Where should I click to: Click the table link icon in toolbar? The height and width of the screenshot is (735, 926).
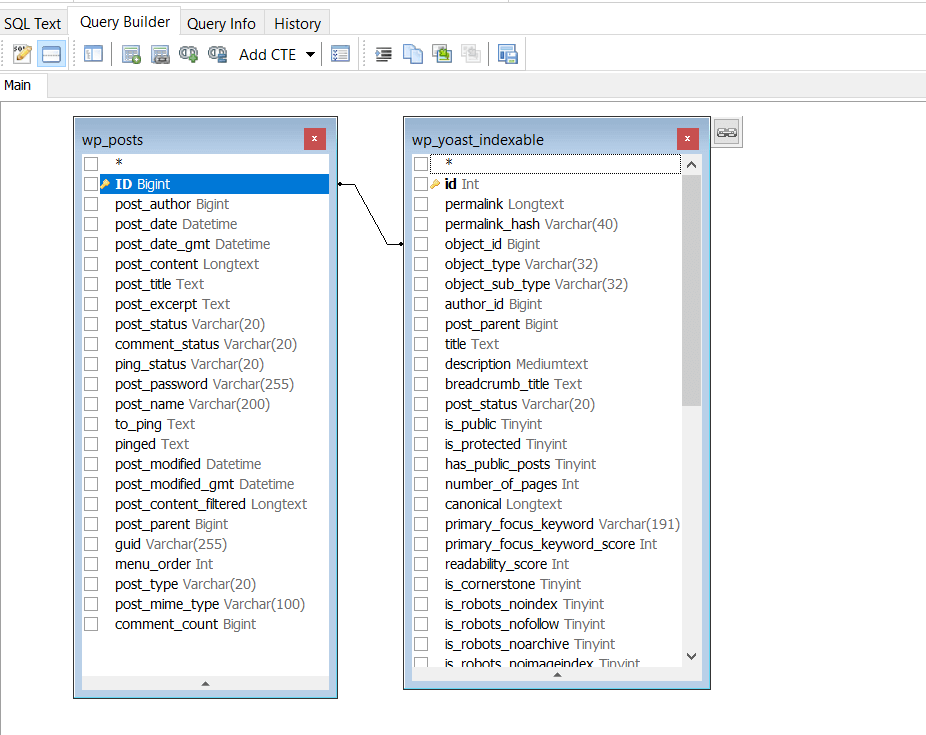point(160,54)
